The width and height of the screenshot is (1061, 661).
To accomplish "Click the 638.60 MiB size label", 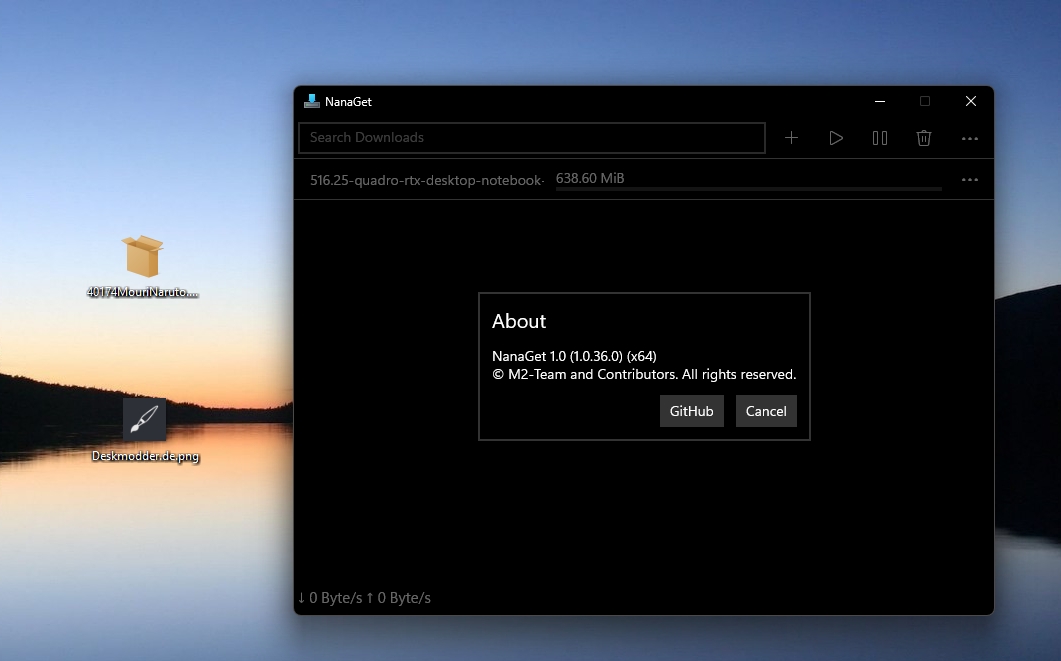I will pyautogui.click(x=590, y=178).
